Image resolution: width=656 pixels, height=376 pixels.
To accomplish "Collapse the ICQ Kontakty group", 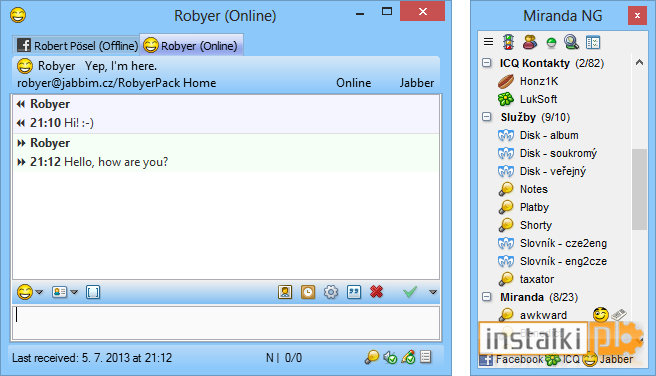I will click(x=487, y=63).
